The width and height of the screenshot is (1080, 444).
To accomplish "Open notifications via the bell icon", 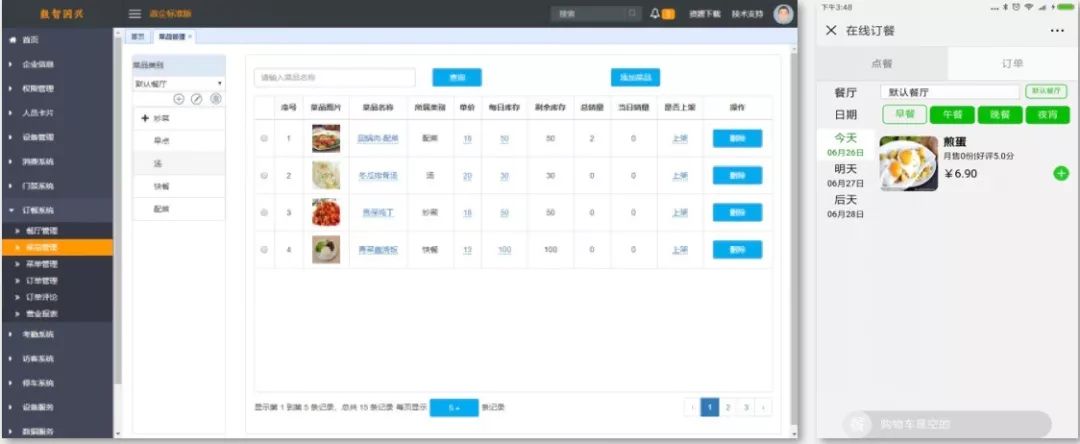I will (x=655, y=14).
